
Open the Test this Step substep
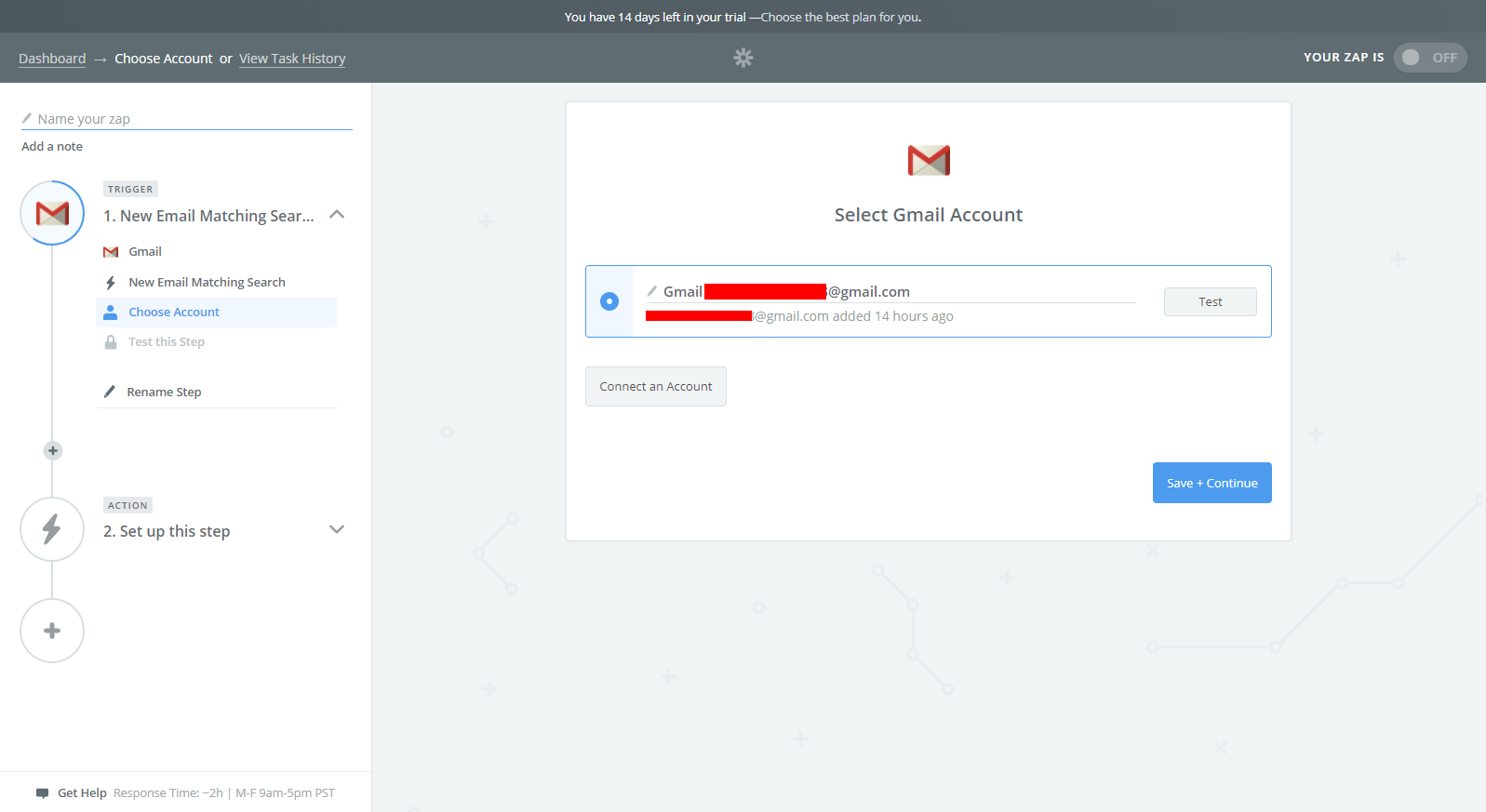click(x=167, y=342)
